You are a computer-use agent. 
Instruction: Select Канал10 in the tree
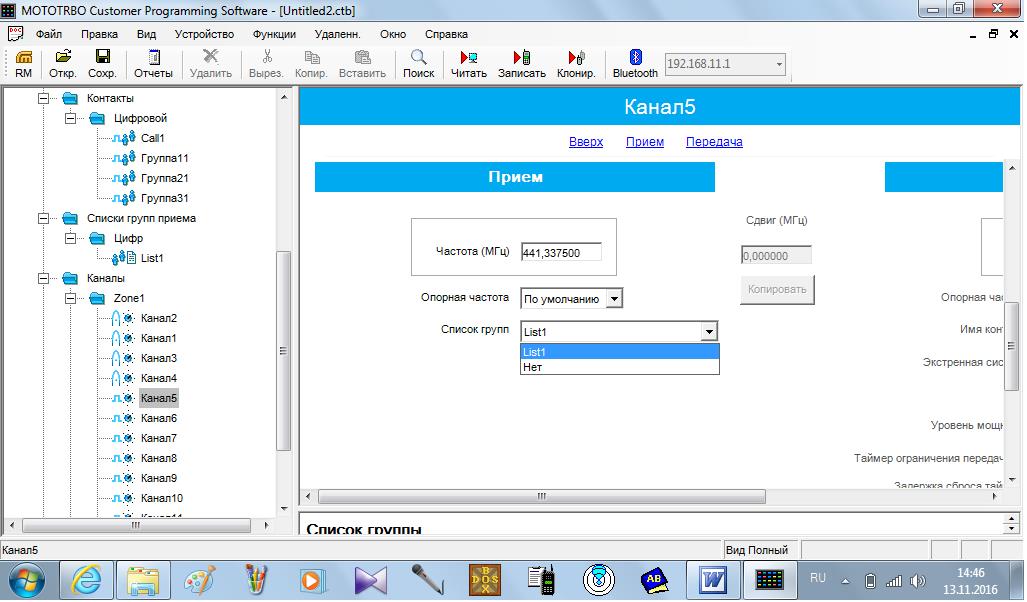(x=162, y=499)
